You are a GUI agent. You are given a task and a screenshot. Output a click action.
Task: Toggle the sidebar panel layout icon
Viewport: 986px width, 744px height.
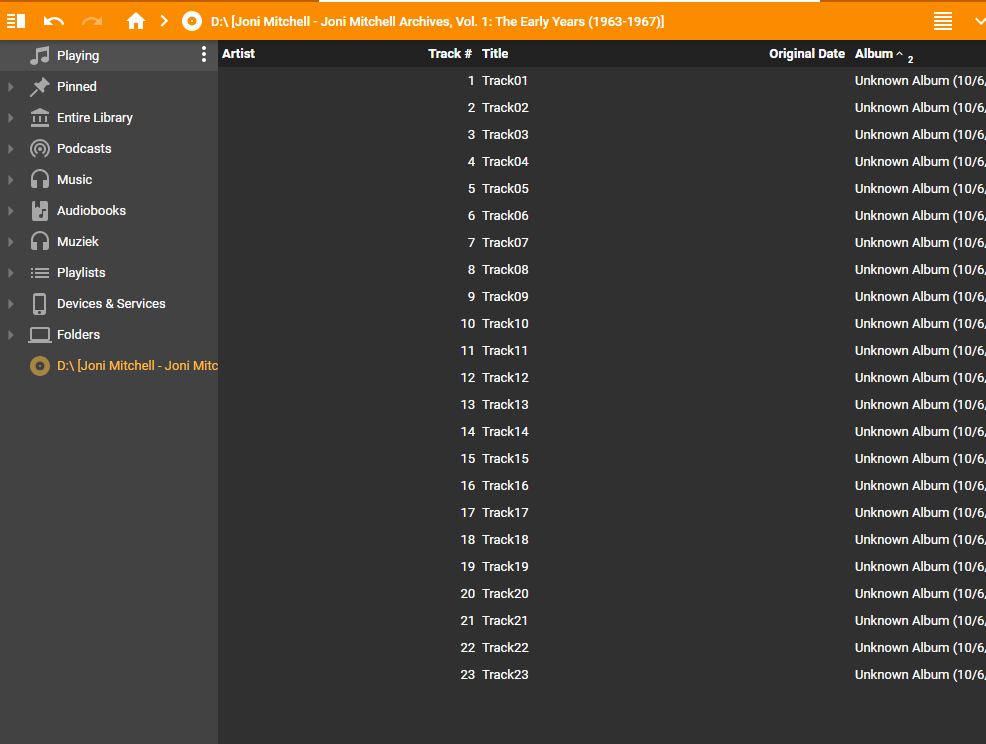click(x=16, y=21)
